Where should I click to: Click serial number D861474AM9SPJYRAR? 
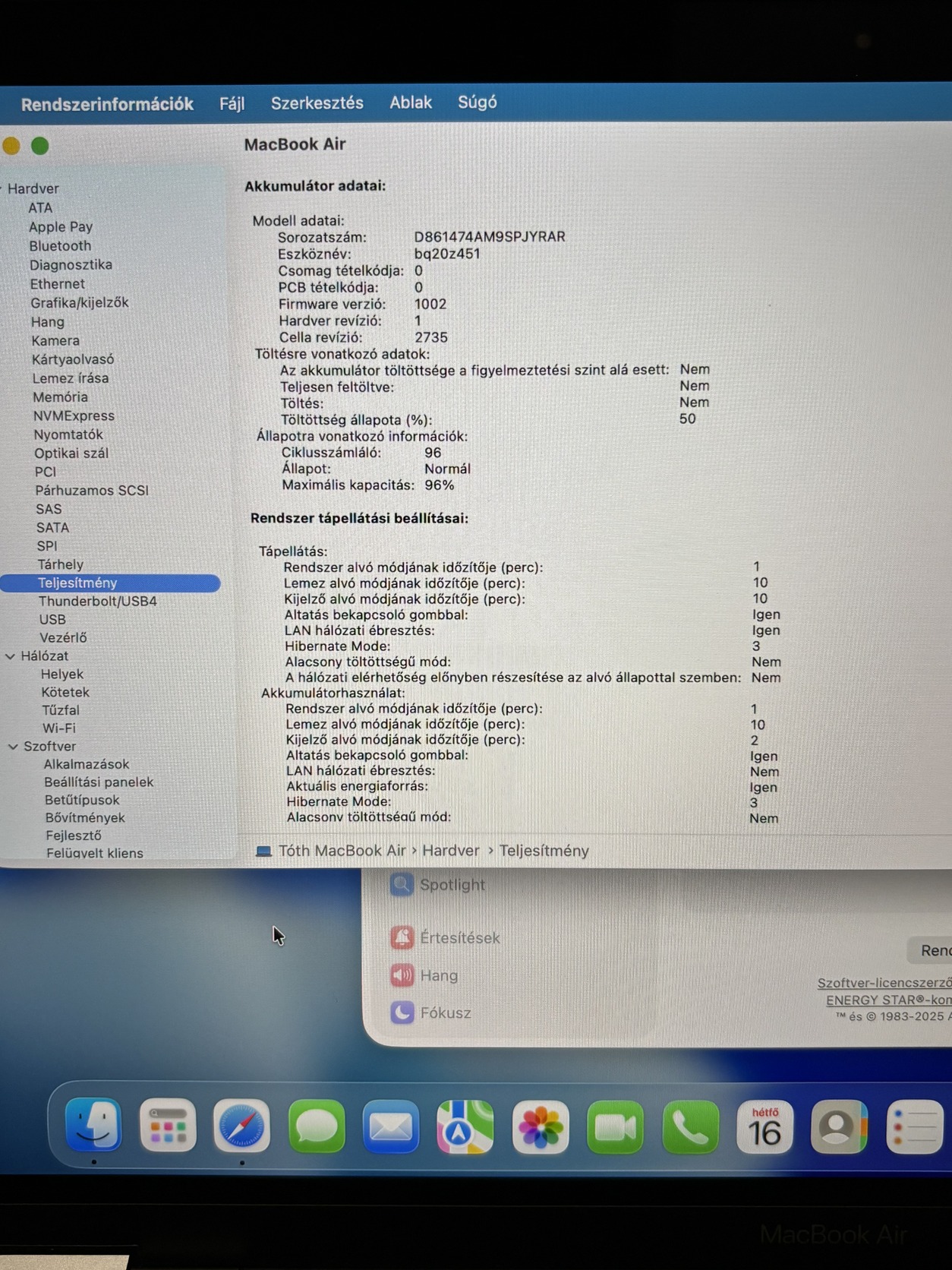pos(490,237)
